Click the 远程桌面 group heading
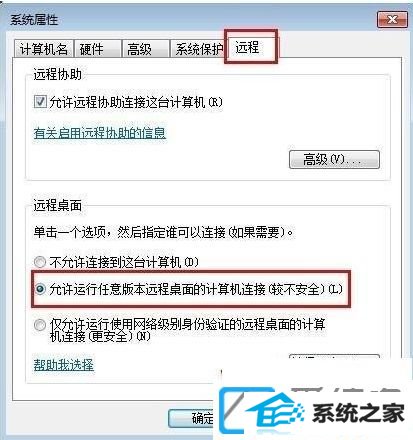This screenshot has width=413, height=440. click(57, 205)
